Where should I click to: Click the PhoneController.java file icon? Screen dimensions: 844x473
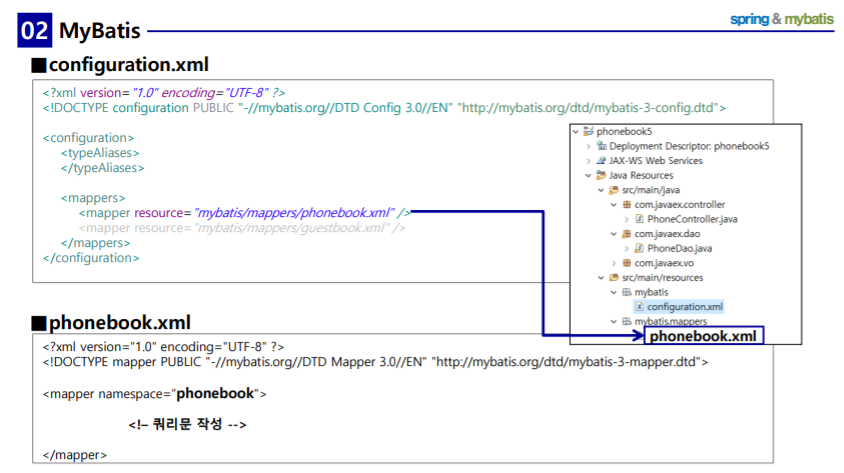(639, 219)
